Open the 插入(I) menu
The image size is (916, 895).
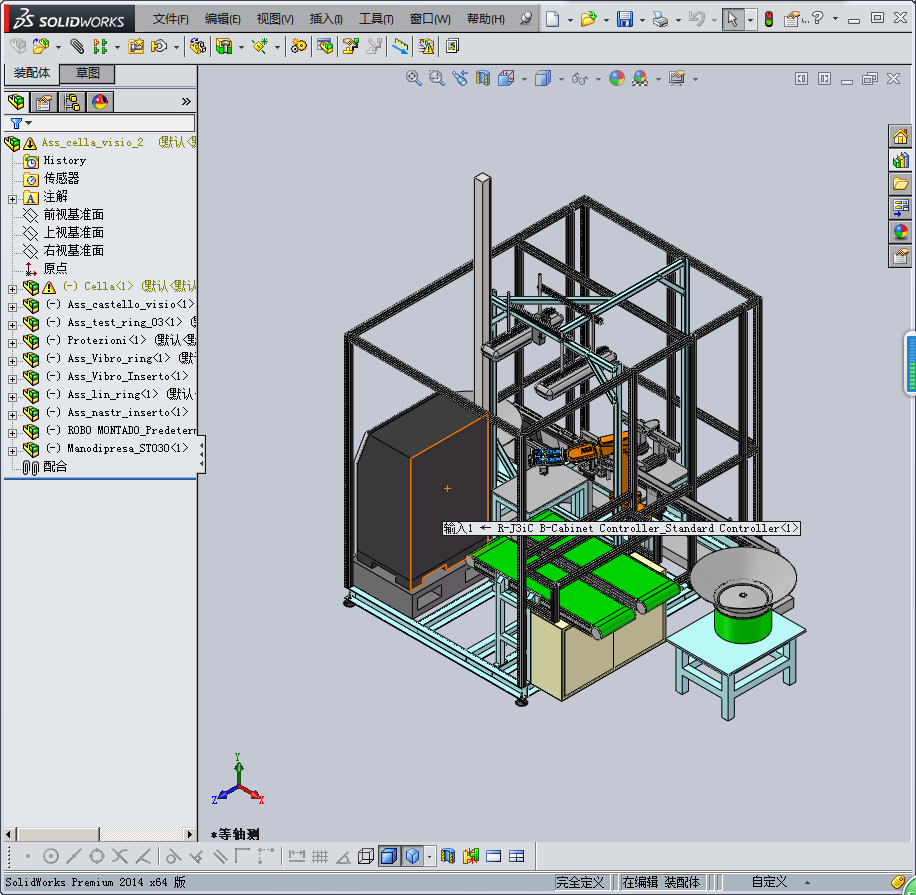(x=326, y=19)
